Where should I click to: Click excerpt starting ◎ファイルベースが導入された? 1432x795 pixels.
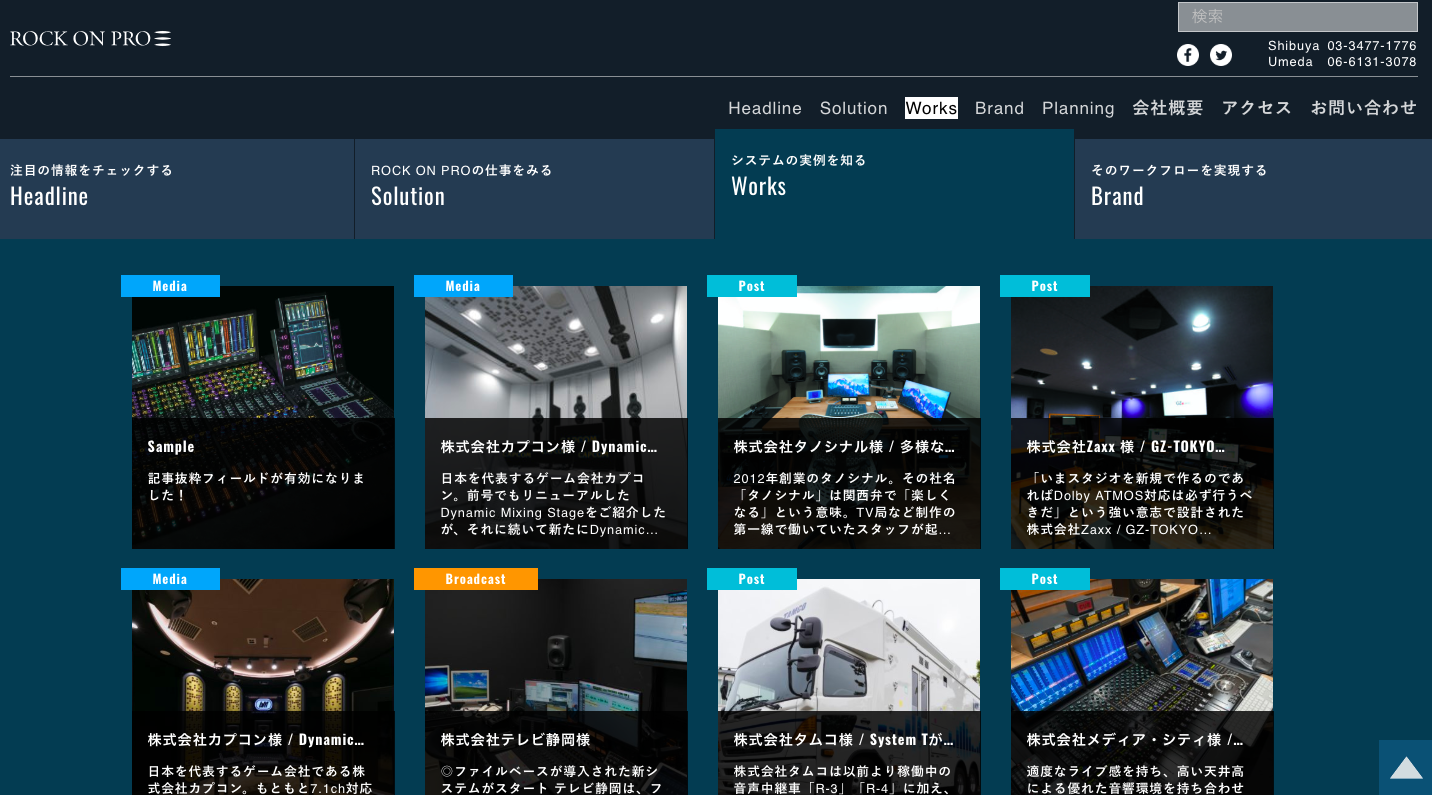click(x=550, y=779)
